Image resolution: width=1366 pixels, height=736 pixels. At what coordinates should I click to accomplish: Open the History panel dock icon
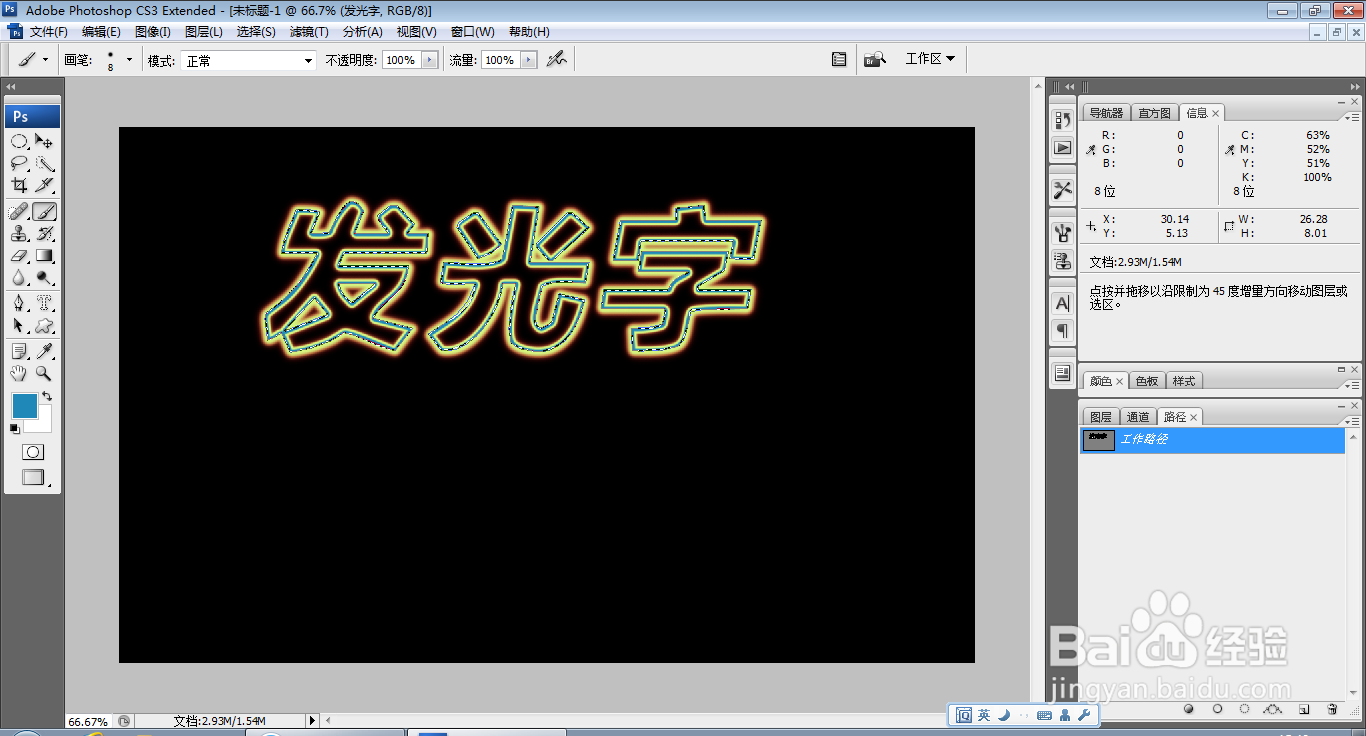(x=1062, y=120)
